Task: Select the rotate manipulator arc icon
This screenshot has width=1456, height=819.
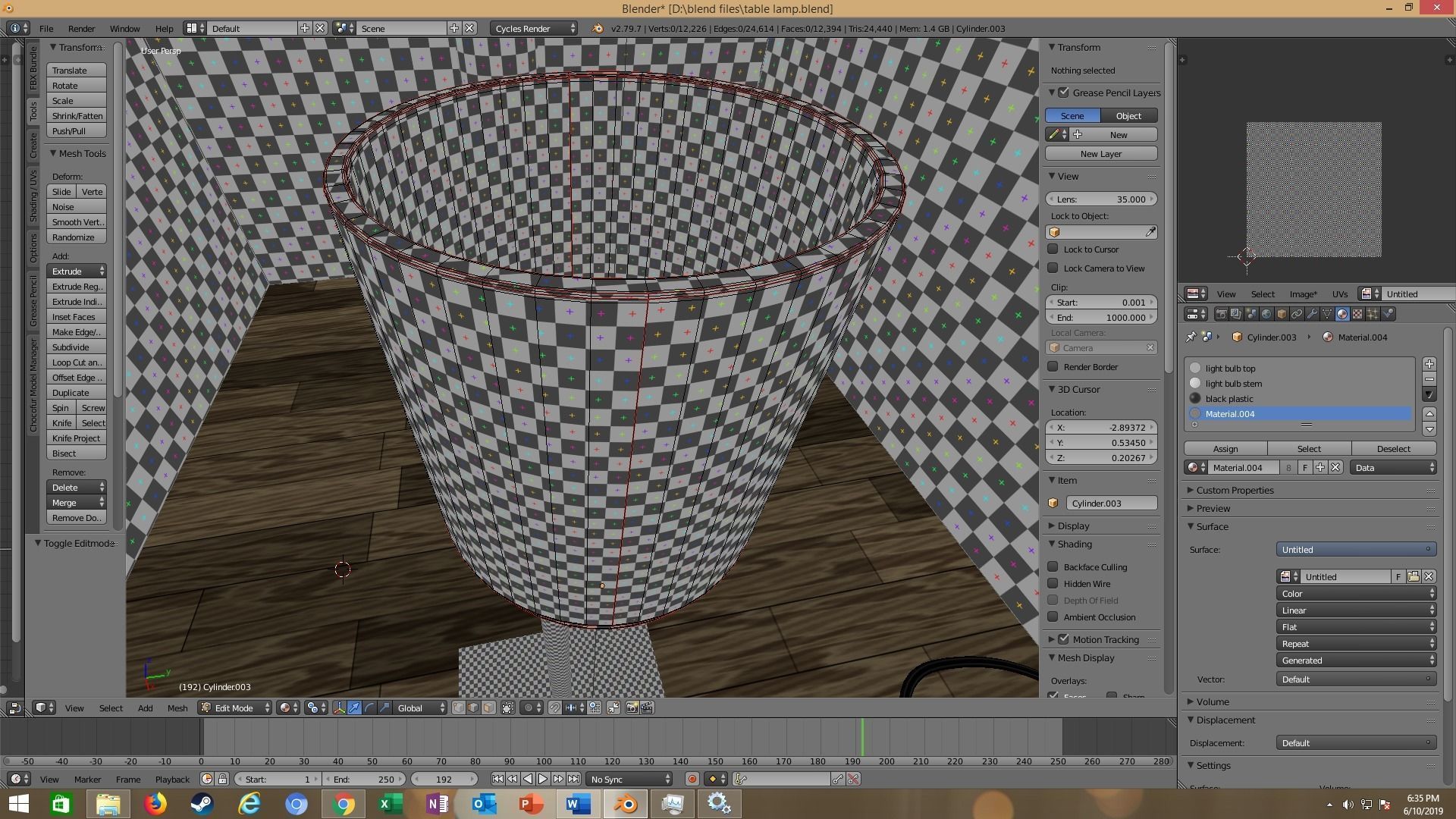Action: [x=369, y=708]
